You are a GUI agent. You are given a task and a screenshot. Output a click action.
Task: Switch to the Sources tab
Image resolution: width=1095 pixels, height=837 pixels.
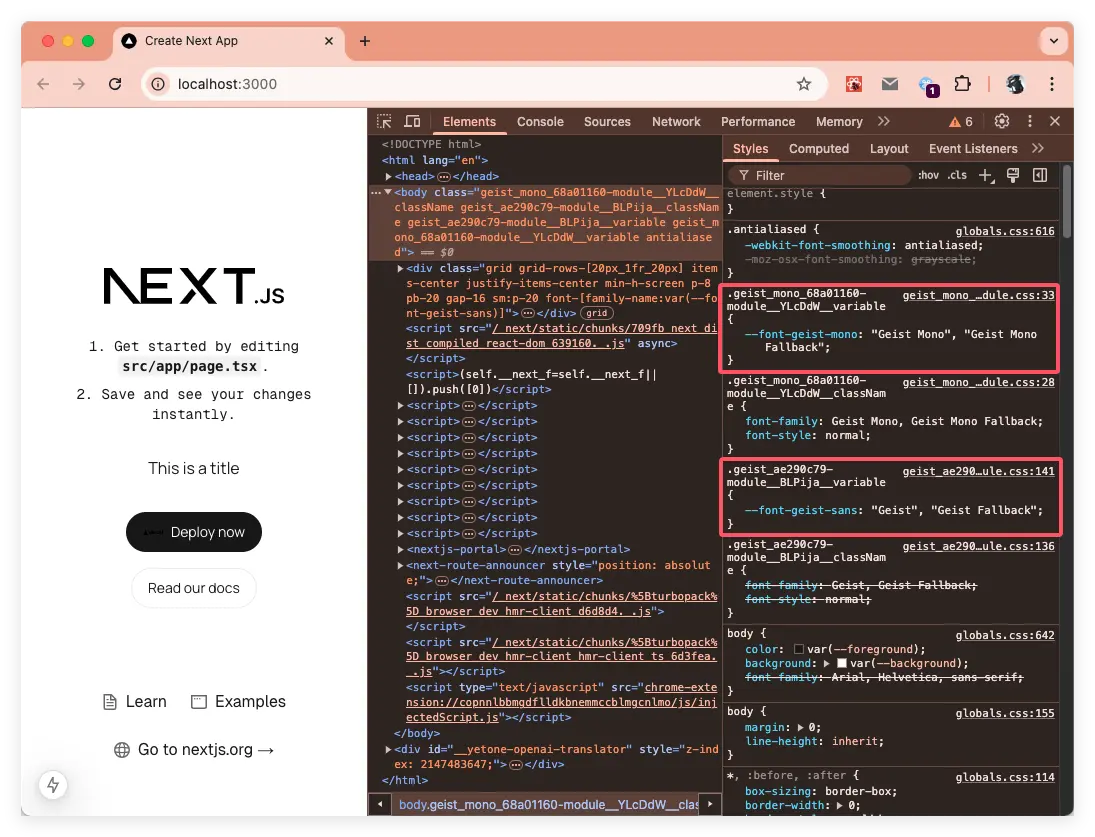point(607,121)
